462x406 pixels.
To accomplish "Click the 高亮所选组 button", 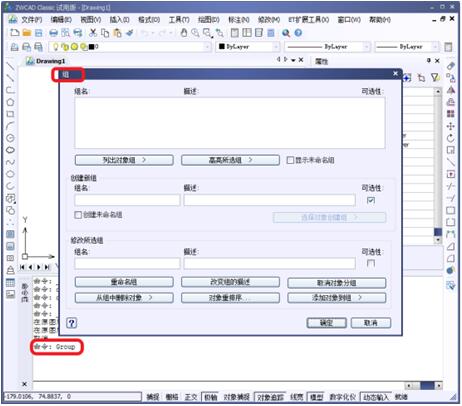I will pyautogui.click(x=230, y=160).
